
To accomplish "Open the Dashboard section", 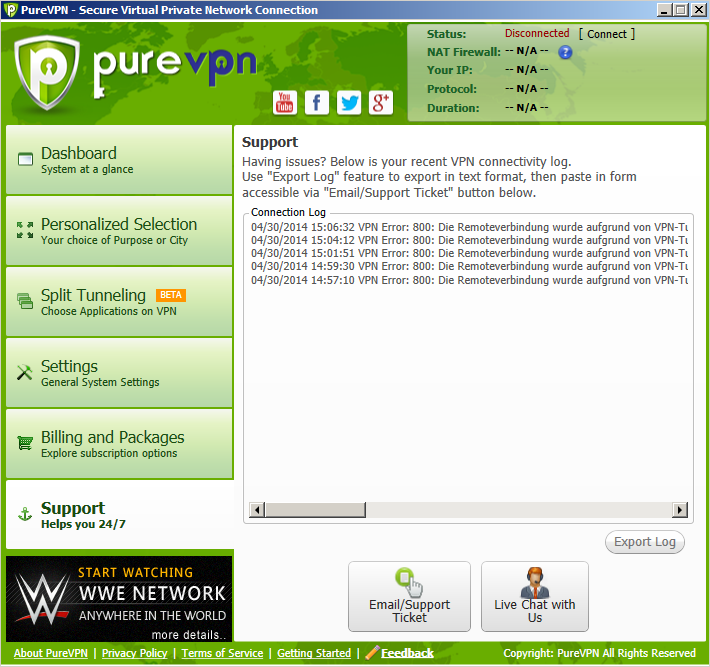I will click(x=120, y=160).
